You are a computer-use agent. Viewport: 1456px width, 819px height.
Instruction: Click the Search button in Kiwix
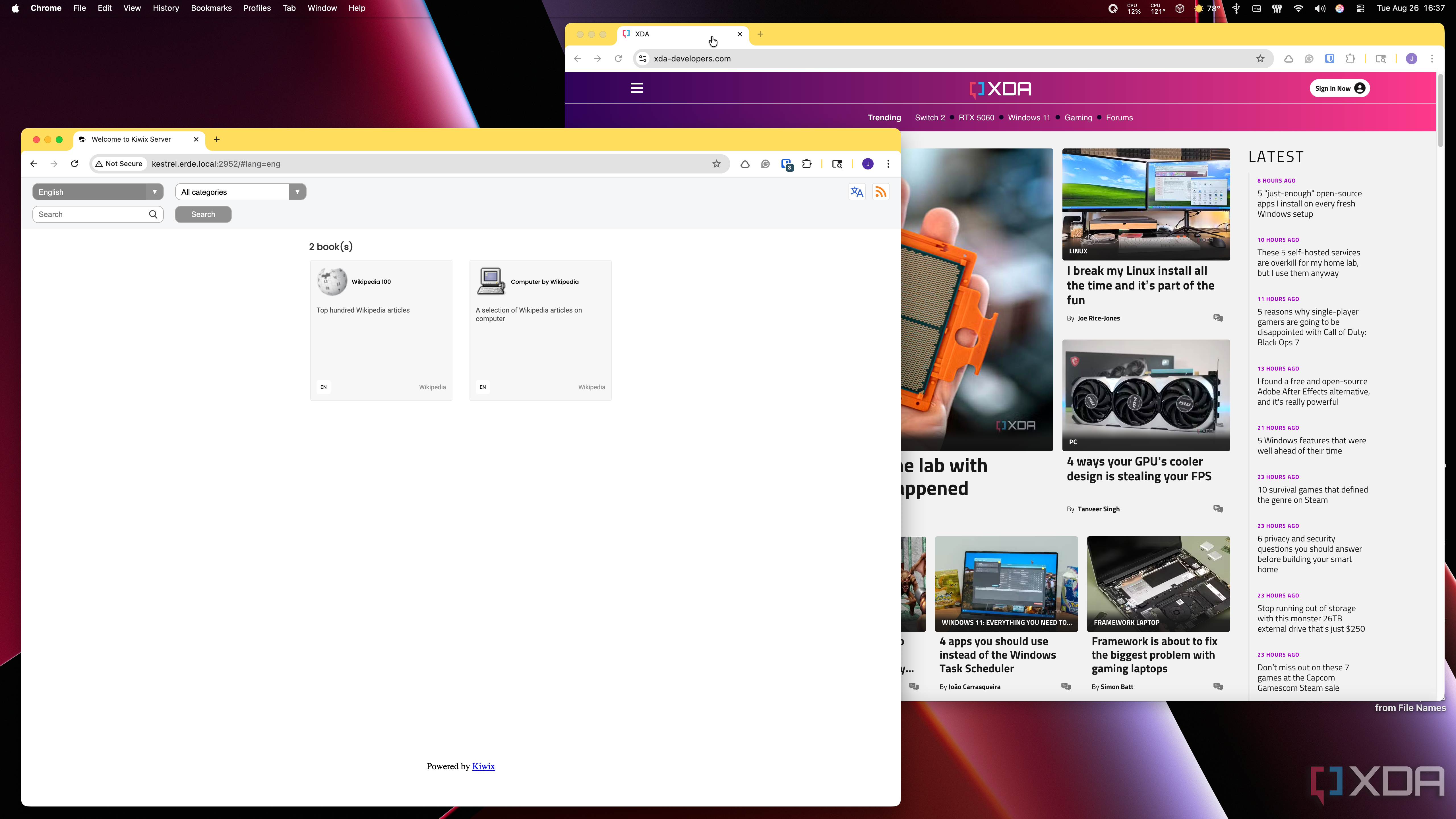click(x=203, y=214)
